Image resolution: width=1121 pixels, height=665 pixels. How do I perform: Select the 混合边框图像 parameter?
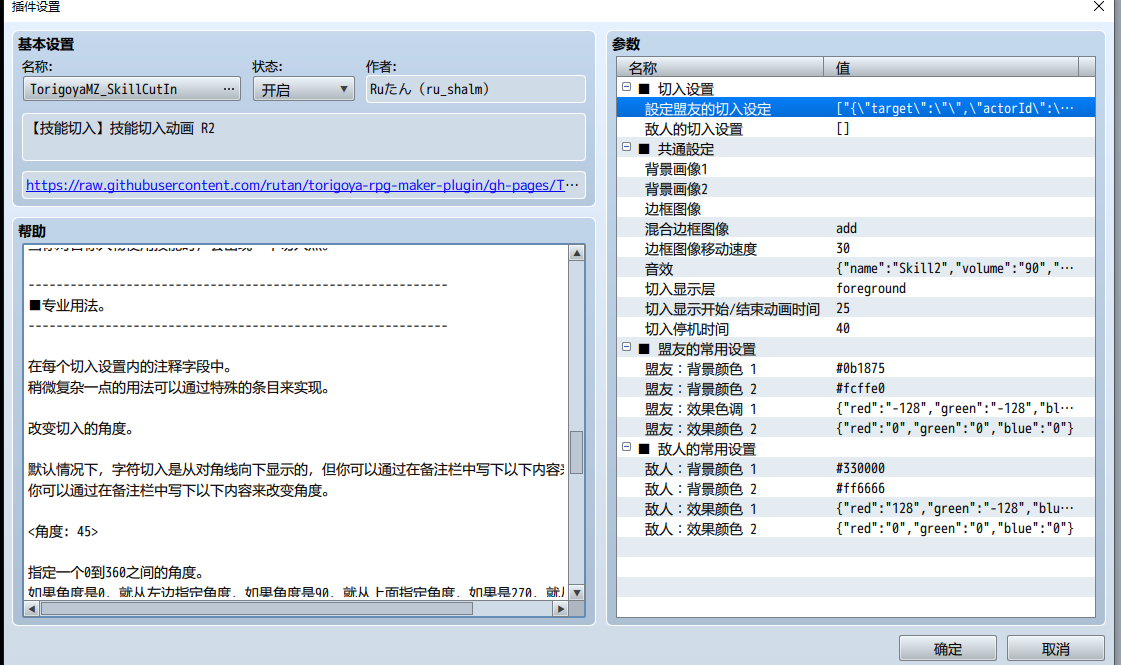[x=856, y=228]
